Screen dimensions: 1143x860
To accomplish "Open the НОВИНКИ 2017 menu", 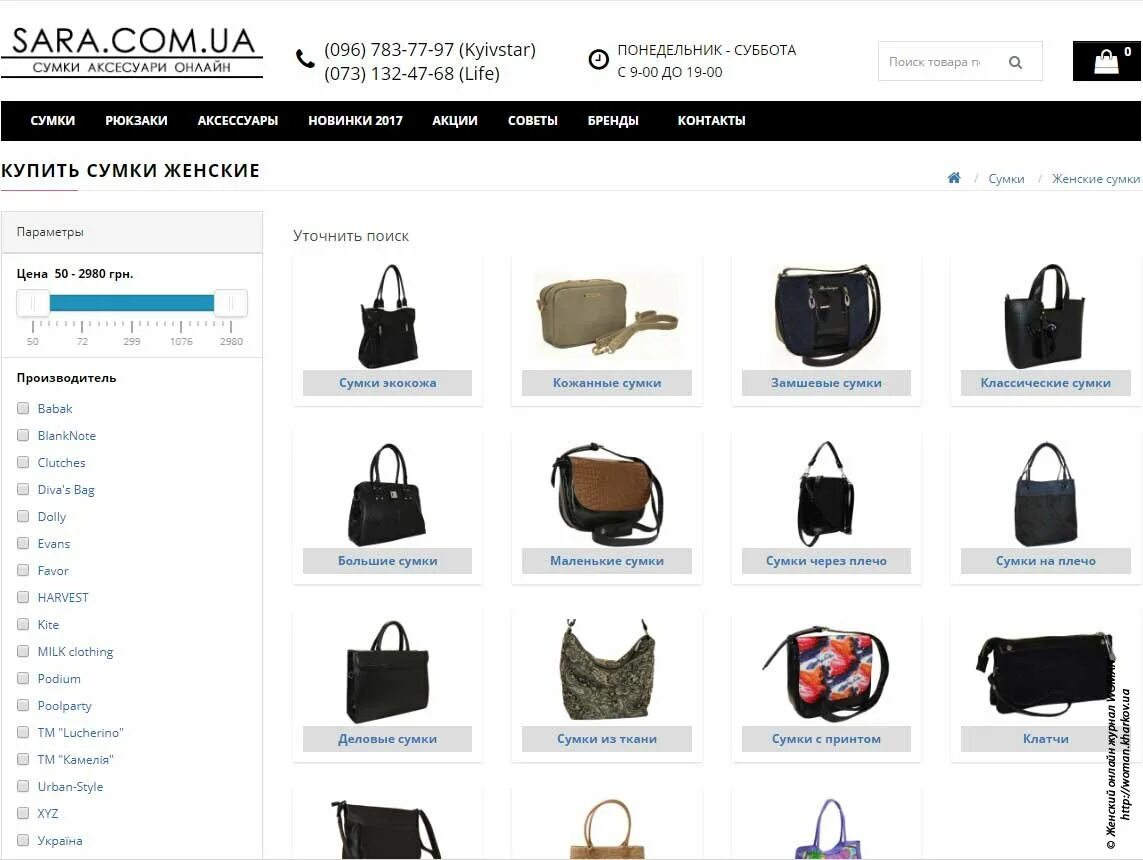I will pos(355,120).
